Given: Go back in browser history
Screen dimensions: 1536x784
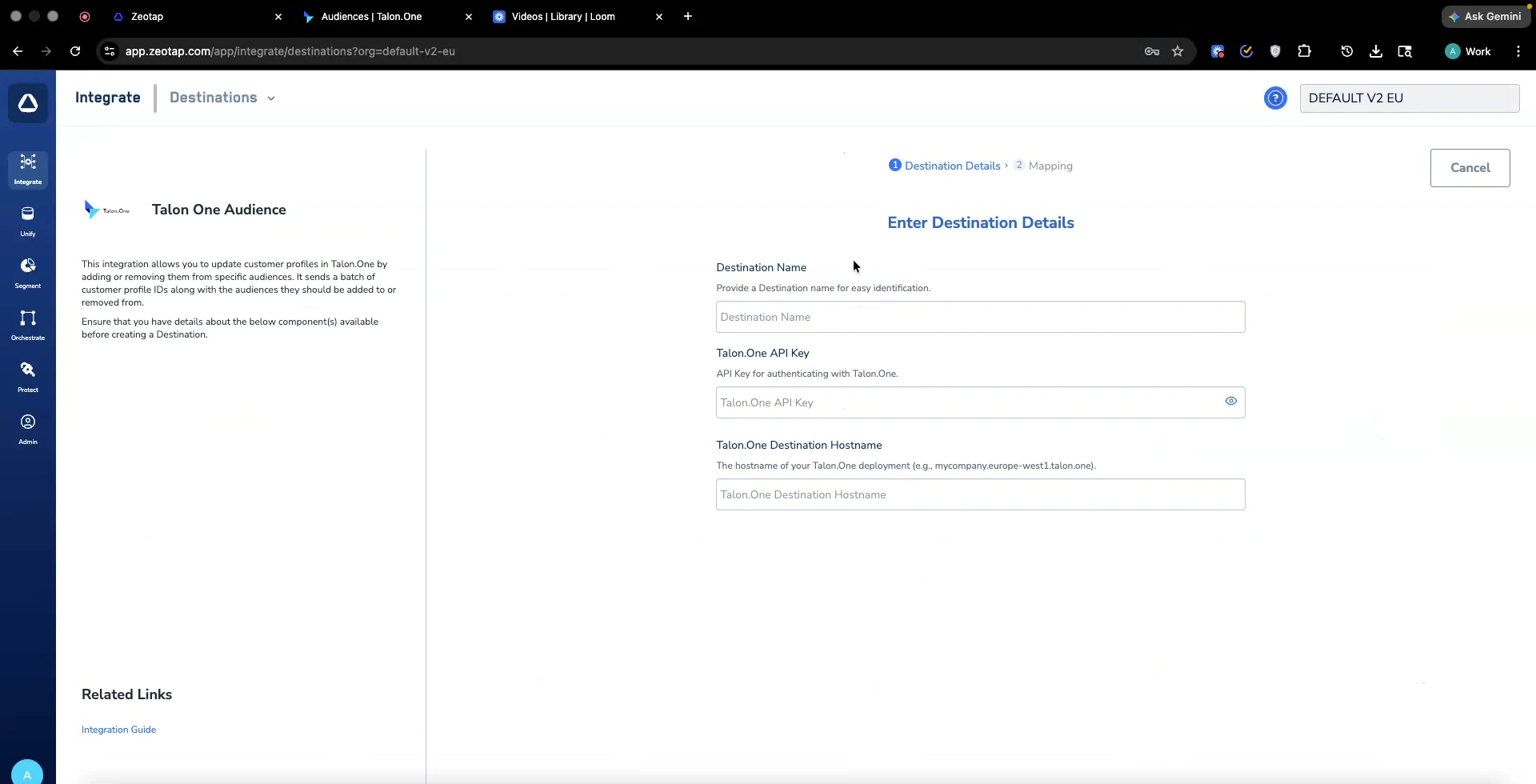Looking at the screenshot, I should point(18,51).
